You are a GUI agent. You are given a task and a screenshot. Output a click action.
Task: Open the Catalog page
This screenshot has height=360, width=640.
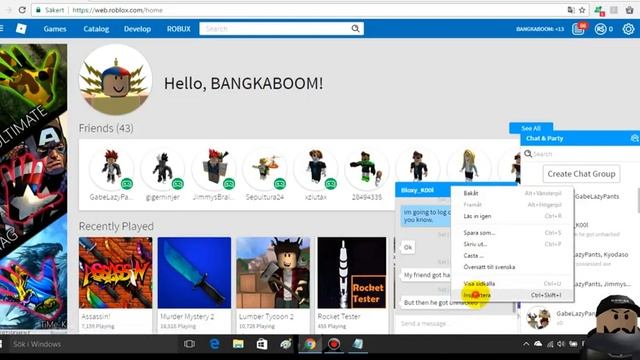coord(96,29)
